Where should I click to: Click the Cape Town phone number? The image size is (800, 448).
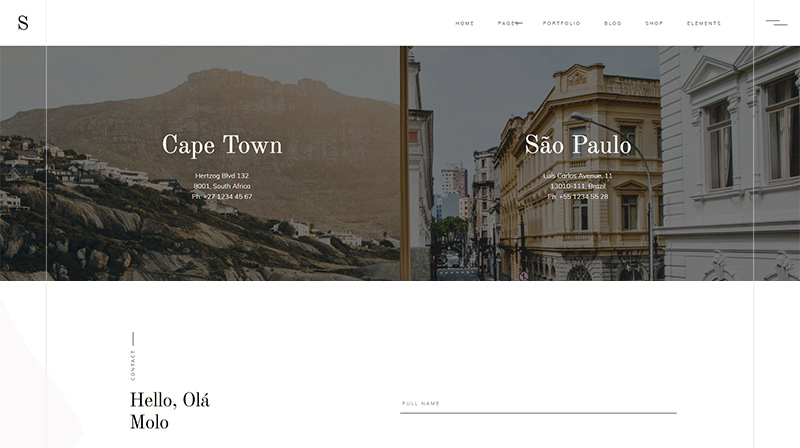[x=222, y=197]
